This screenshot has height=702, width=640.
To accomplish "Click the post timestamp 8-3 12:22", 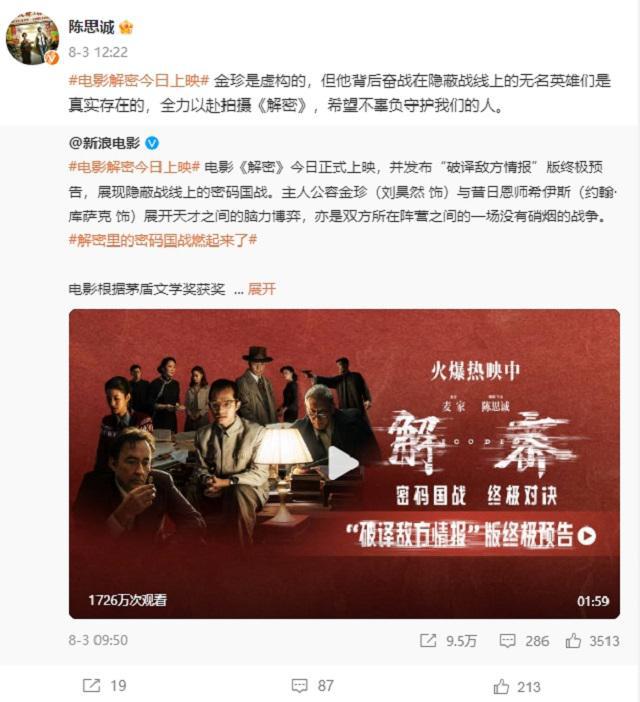I will click(x=98, y=52).
